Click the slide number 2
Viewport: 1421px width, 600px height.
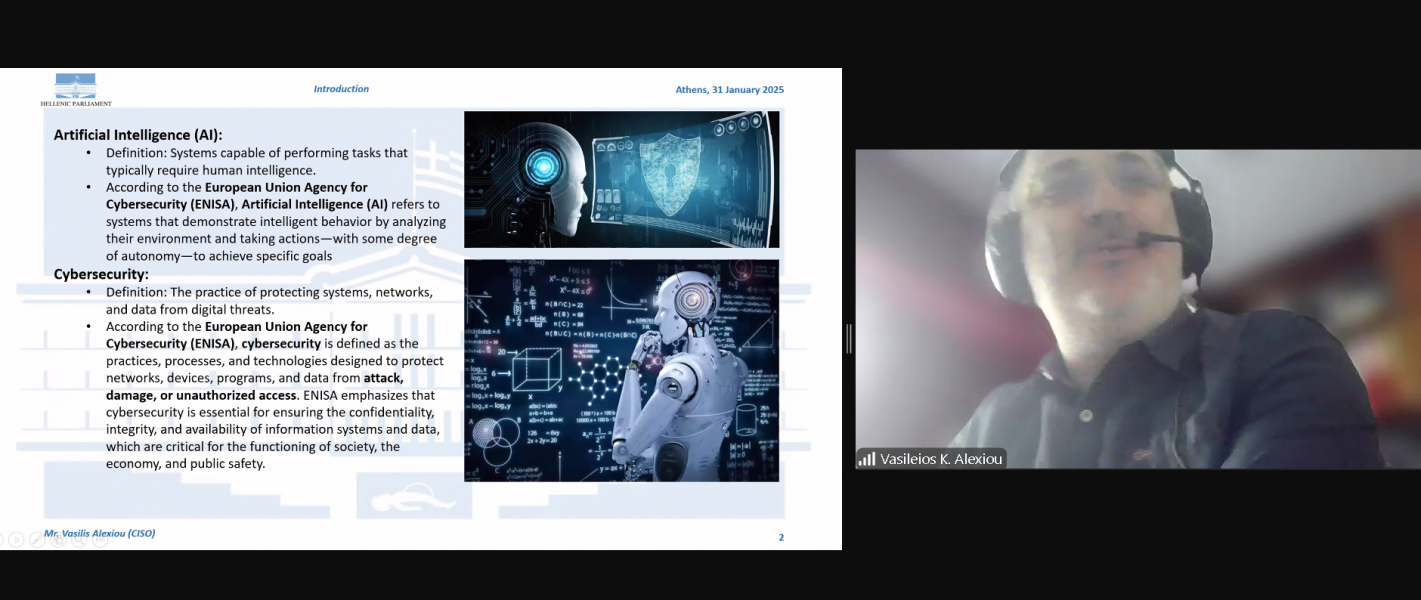(x=781, y=538)
